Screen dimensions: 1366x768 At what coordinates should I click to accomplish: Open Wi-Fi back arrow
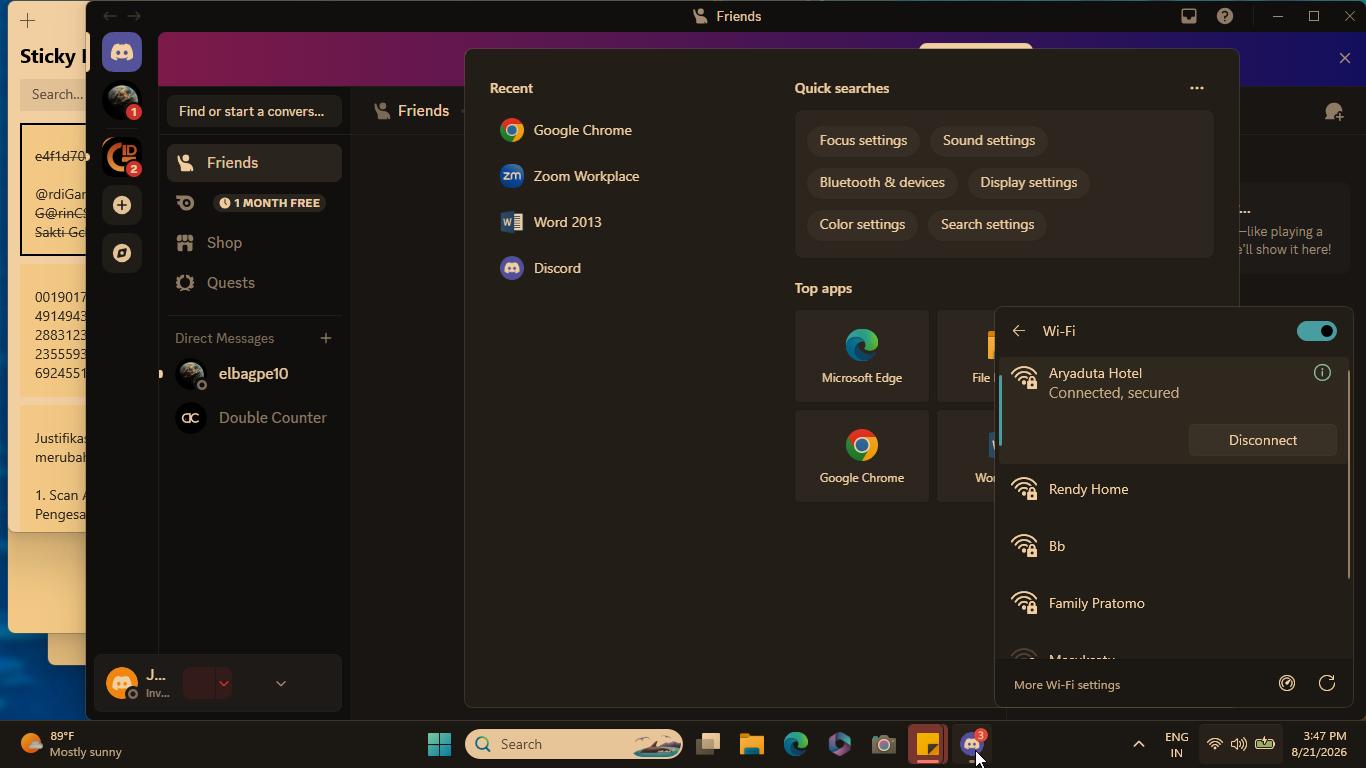coord(1019,331)
